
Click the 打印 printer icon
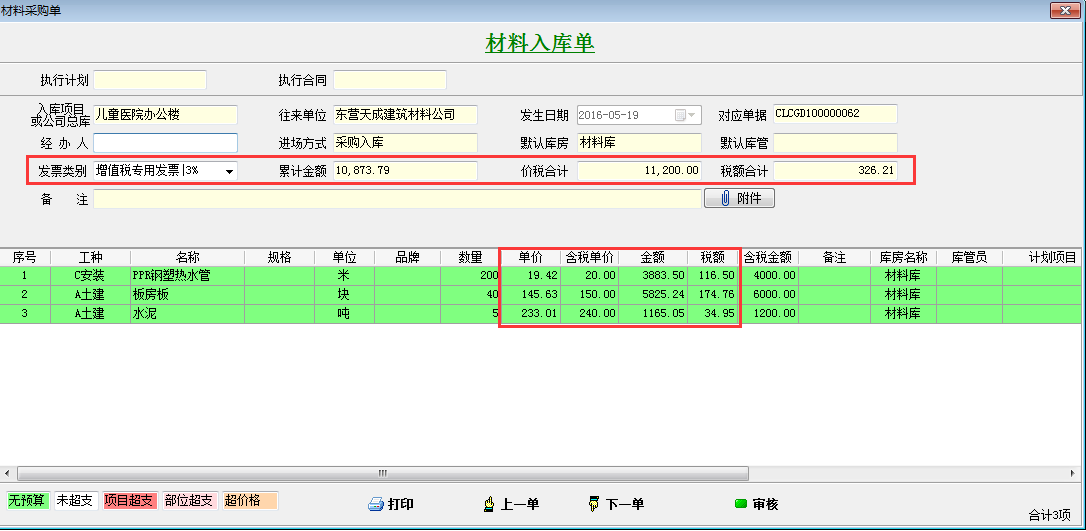tap(376, 505)
